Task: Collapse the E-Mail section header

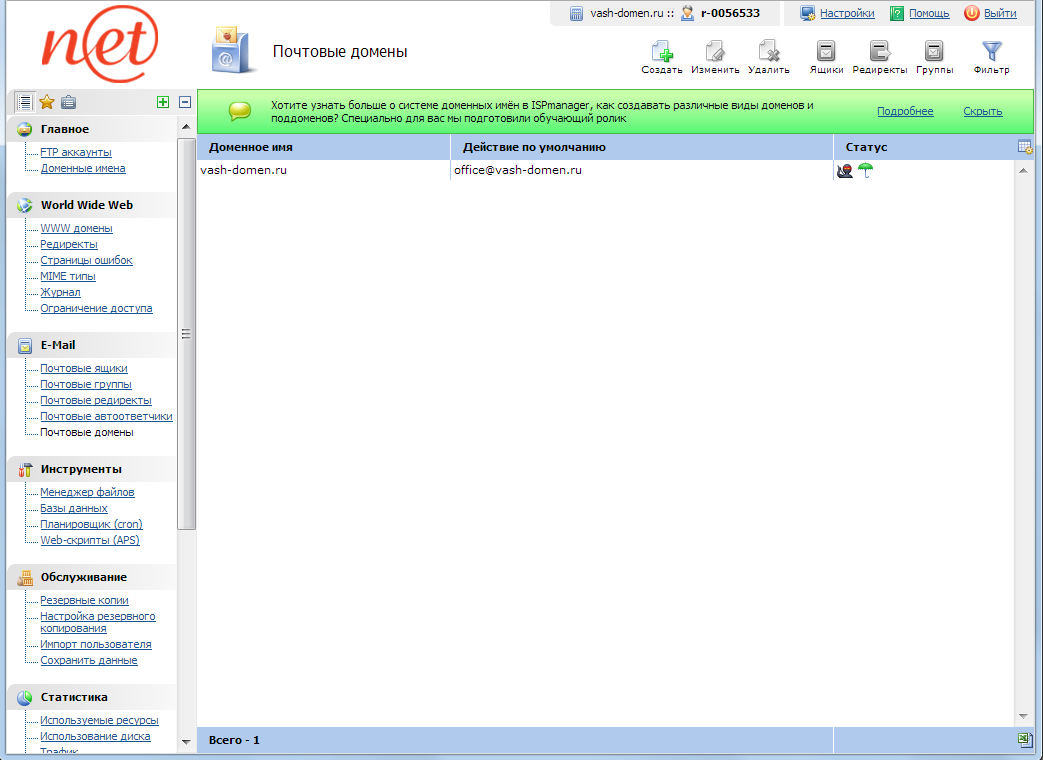Action: (58, 345)
